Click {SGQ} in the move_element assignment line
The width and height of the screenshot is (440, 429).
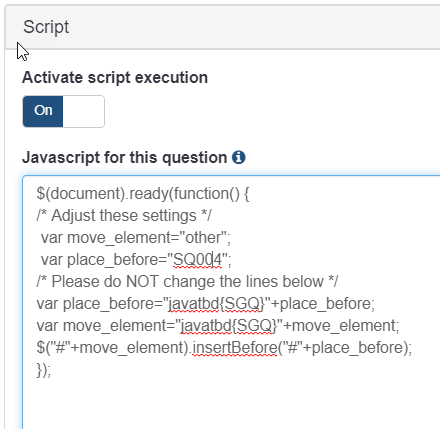(x=254, y=326)
